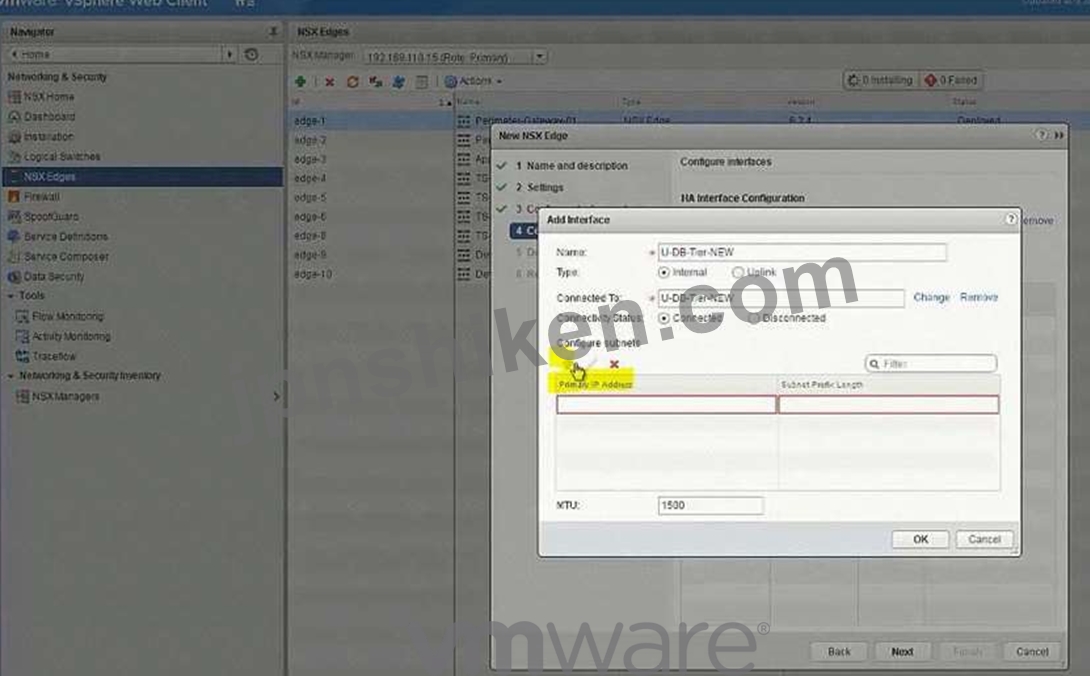Click help icon in Add Interface dialog
Screen dimensions: 1090x676
[1010, 219]
